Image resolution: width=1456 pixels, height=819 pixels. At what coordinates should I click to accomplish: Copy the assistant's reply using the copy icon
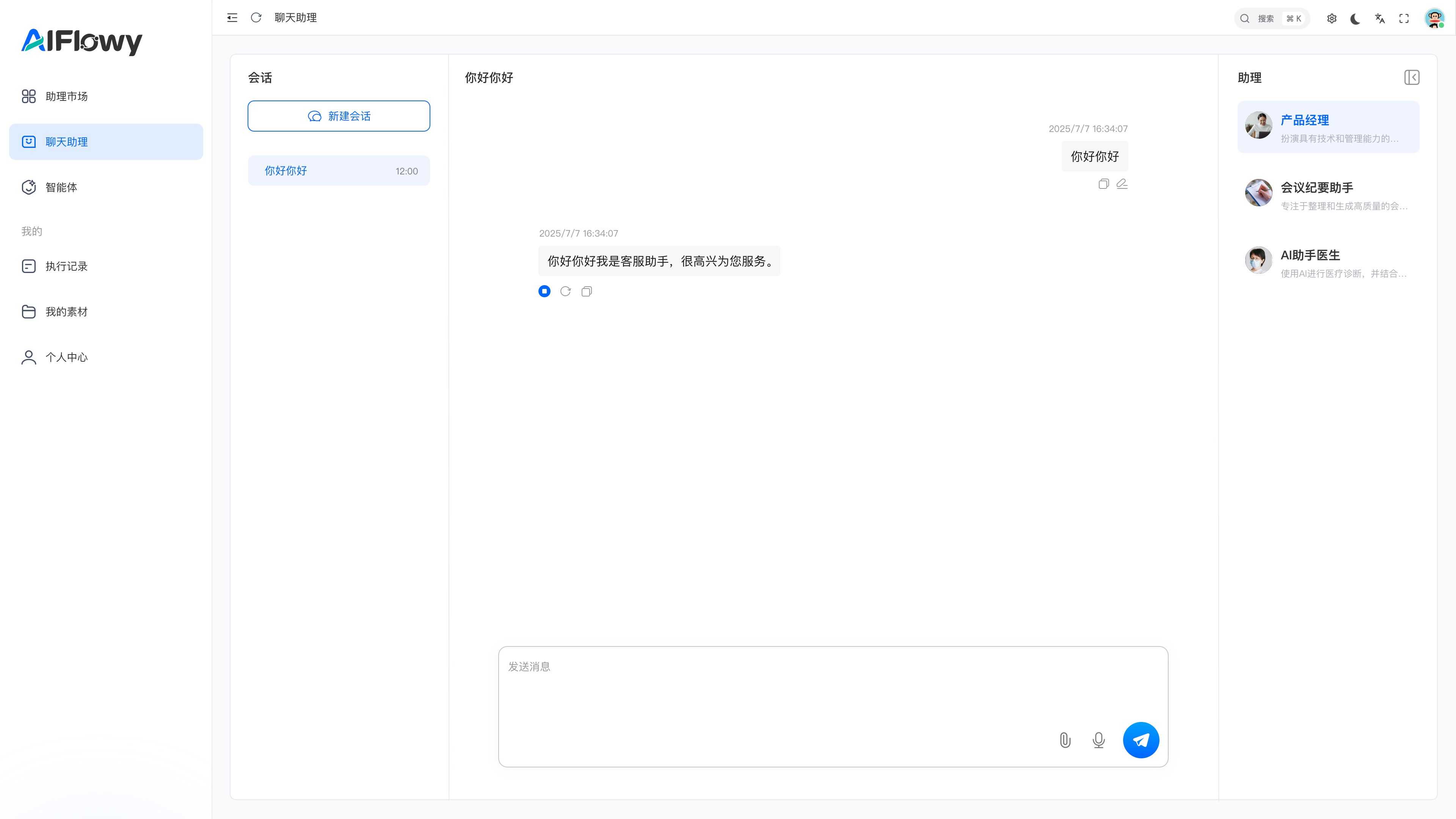click(586, 291)
